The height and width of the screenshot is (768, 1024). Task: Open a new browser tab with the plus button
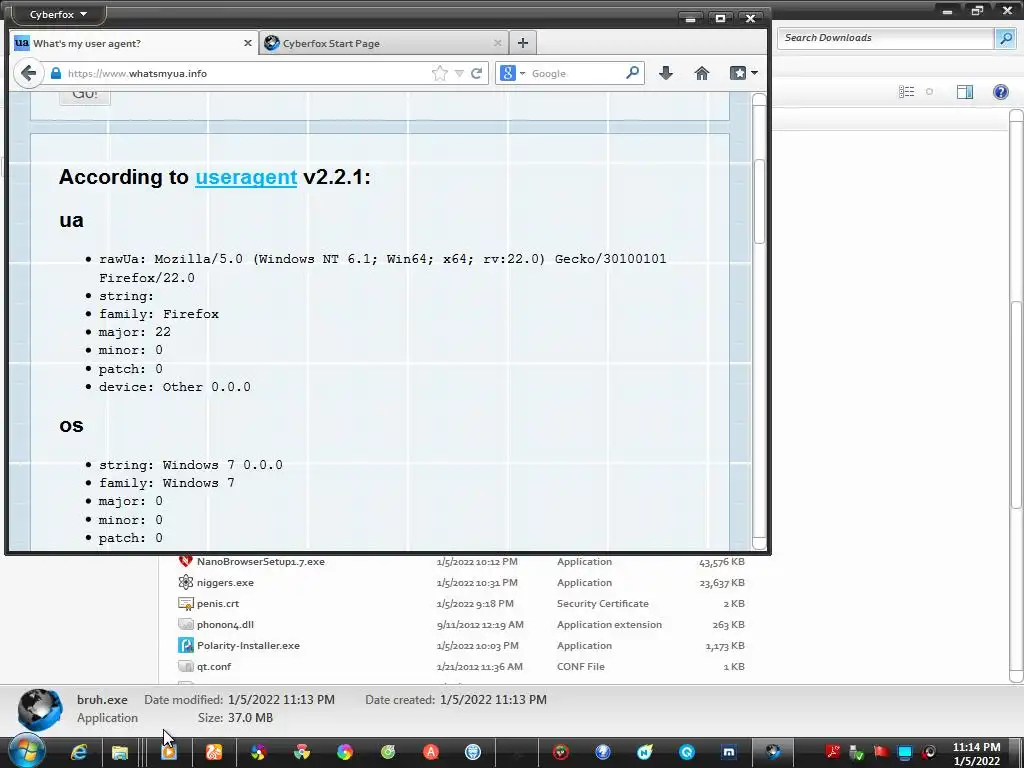tap(522, 43)
